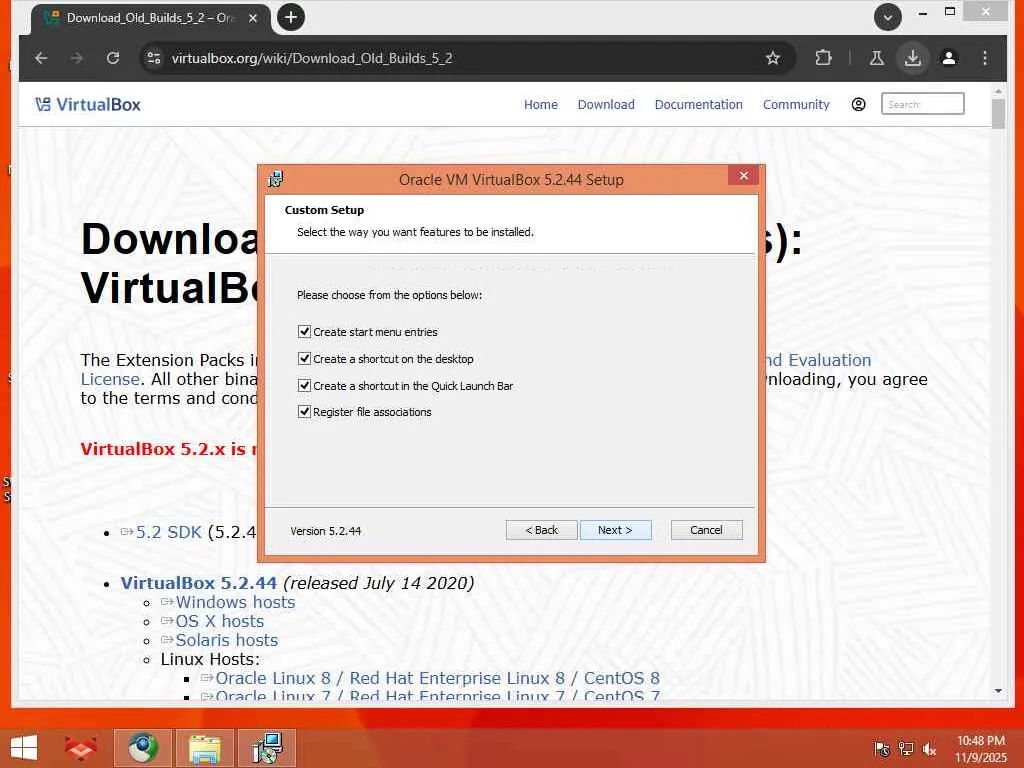The height and width of the screenshot is (768, 1024).
Task: Open the network tray icon
Action: tap(906, 749)
